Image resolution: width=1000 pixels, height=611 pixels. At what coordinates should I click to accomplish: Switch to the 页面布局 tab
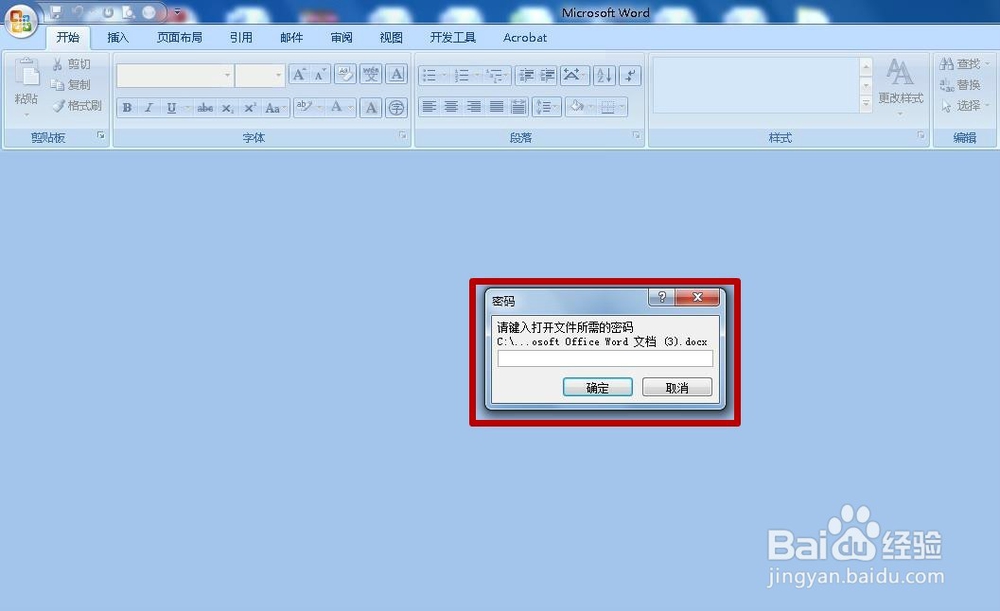(179, 38)
